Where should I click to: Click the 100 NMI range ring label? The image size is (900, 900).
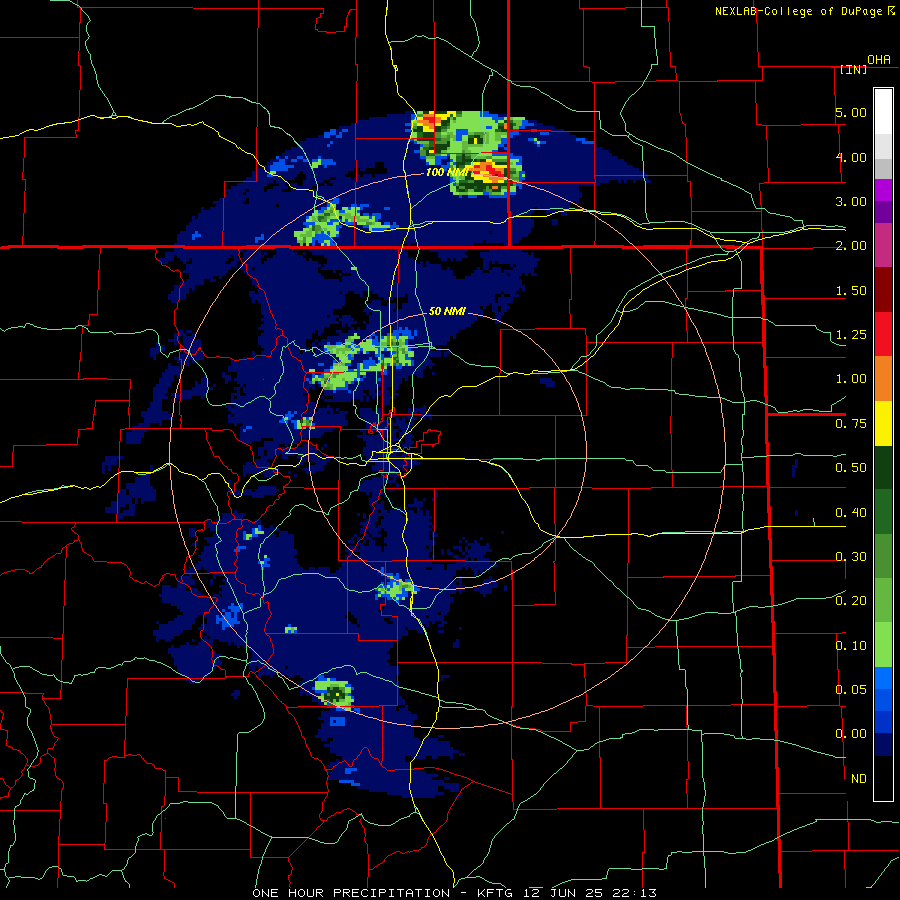(448, 172)
